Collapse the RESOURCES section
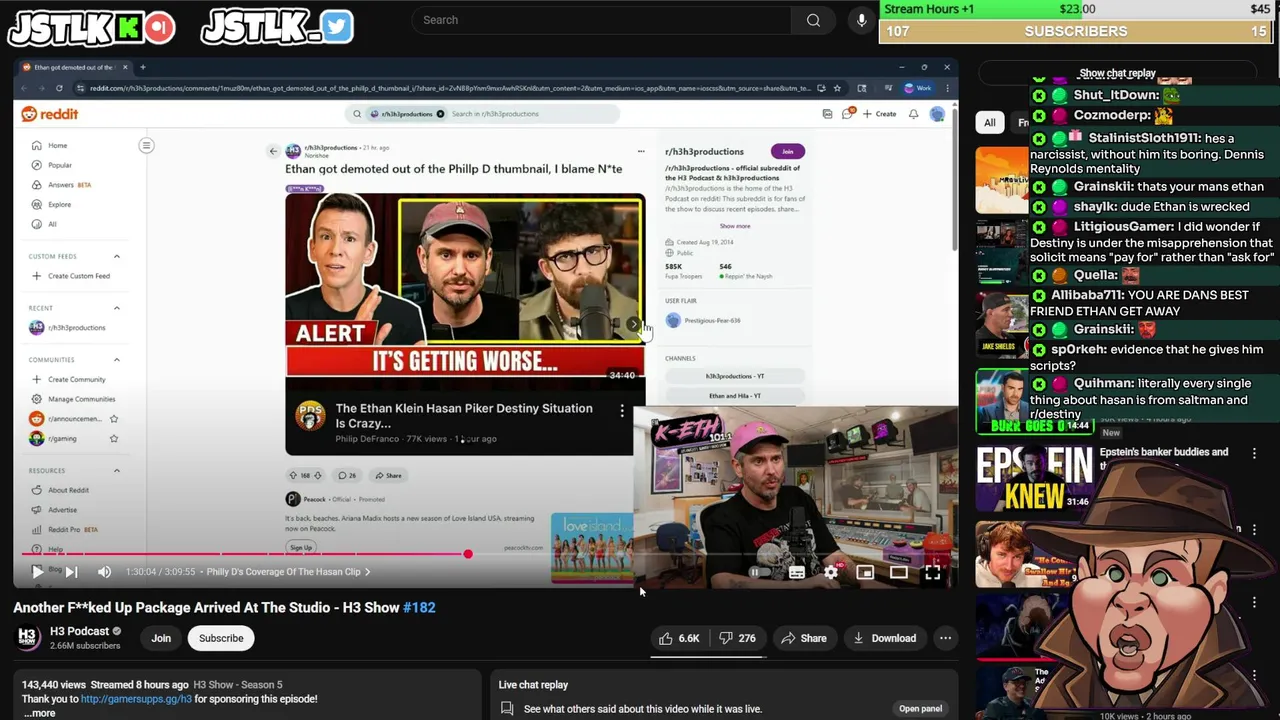The width and height of the screenshot is (1280, 720). (117, 470)
